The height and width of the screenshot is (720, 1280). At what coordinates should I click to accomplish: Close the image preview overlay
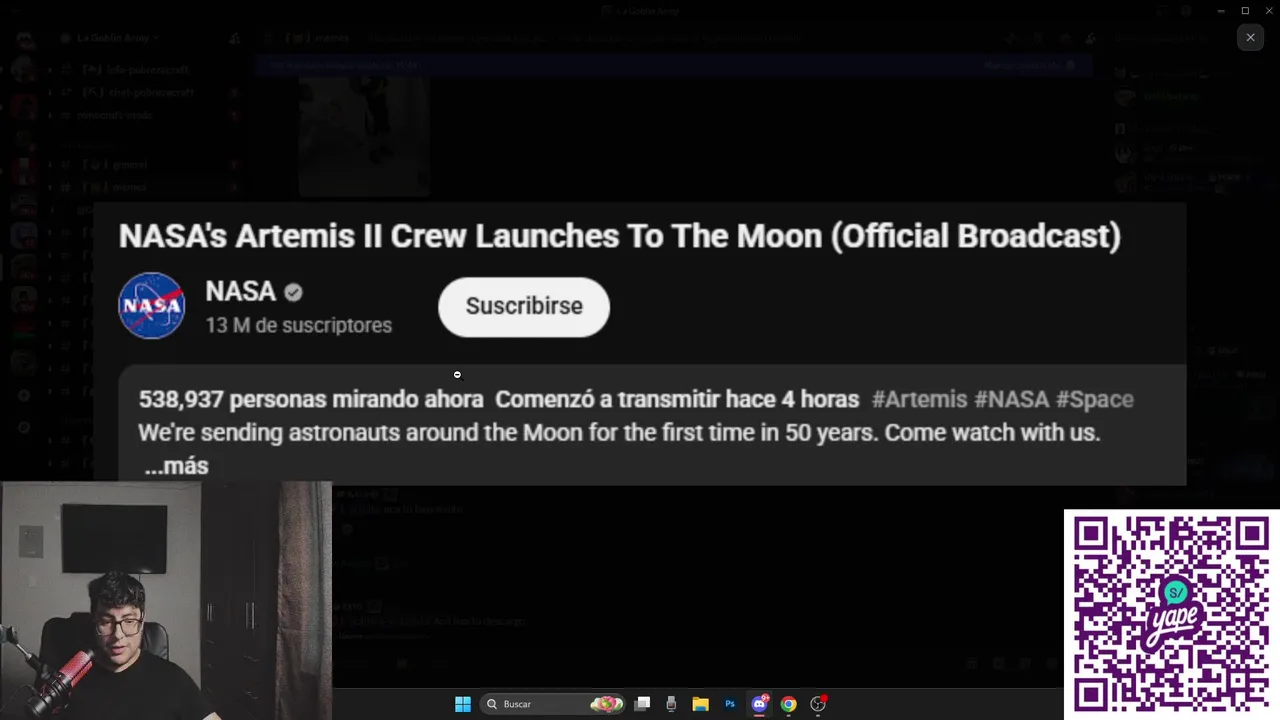click(x=1250, y=38)
